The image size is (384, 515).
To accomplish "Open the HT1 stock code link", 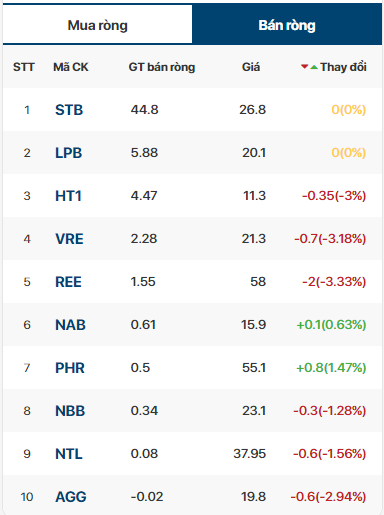I will [x=68, y=196].
